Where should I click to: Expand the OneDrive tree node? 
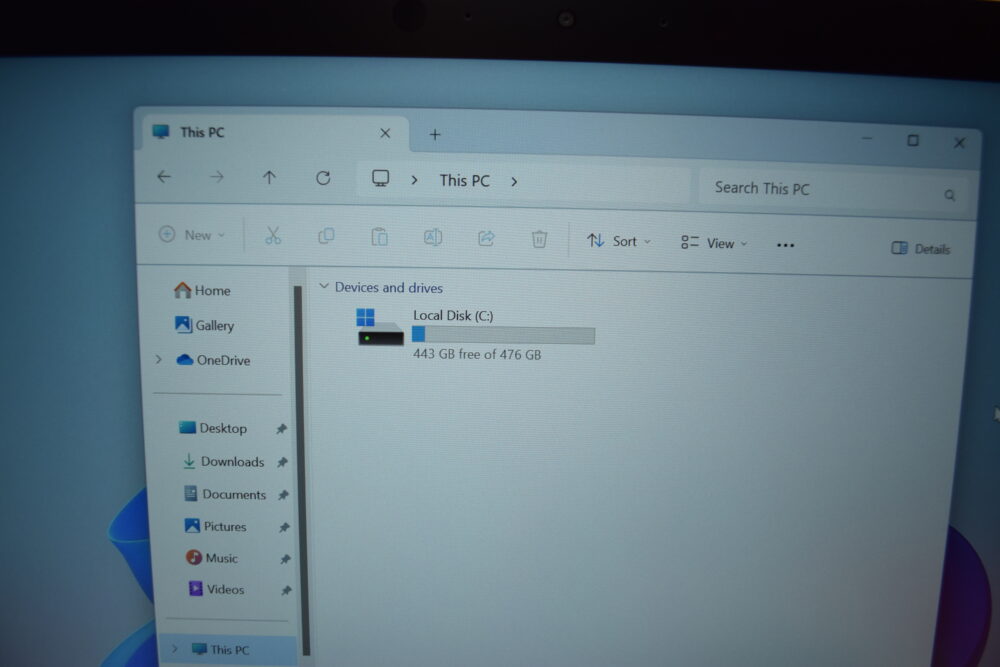pos(159,360)
